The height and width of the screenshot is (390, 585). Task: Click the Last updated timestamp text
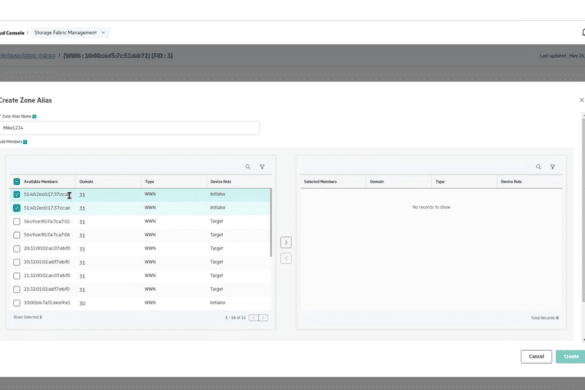[x=562, y=56]
